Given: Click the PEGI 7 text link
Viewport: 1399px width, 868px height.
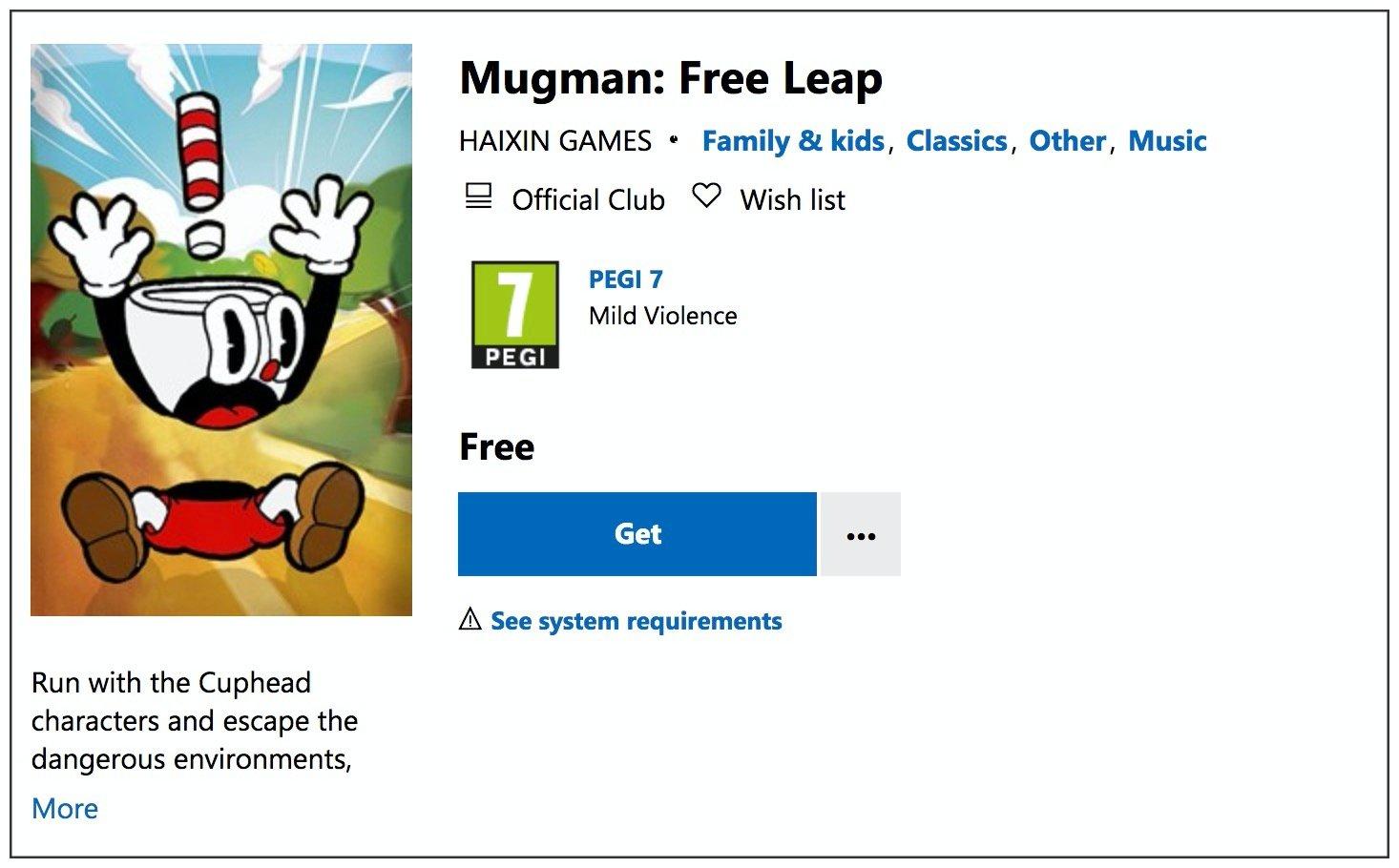Looking at the screenshot, I should [626, 279].
